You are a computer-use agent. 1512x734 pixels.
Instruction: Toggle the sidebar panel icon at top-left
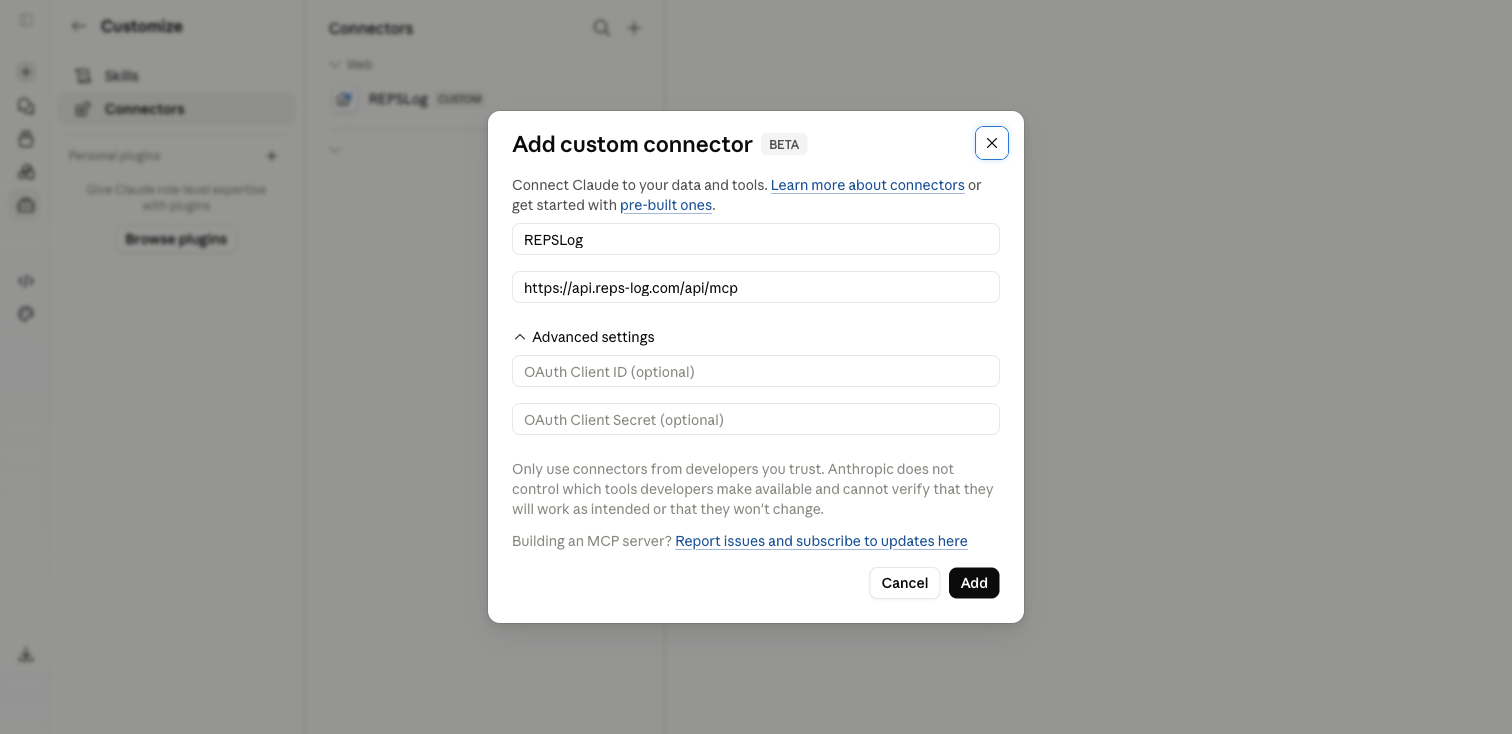point(26,20)
